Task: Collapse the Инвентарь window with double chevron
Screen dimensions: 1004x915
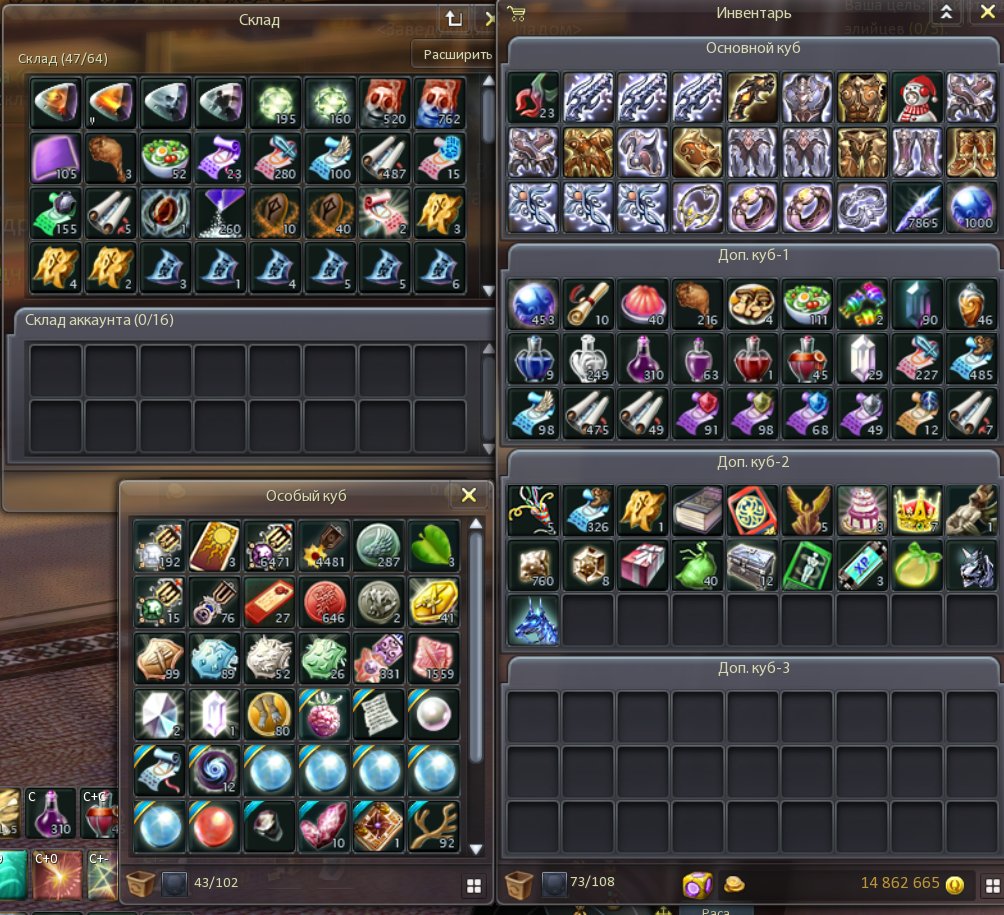Action: point(946,12)
